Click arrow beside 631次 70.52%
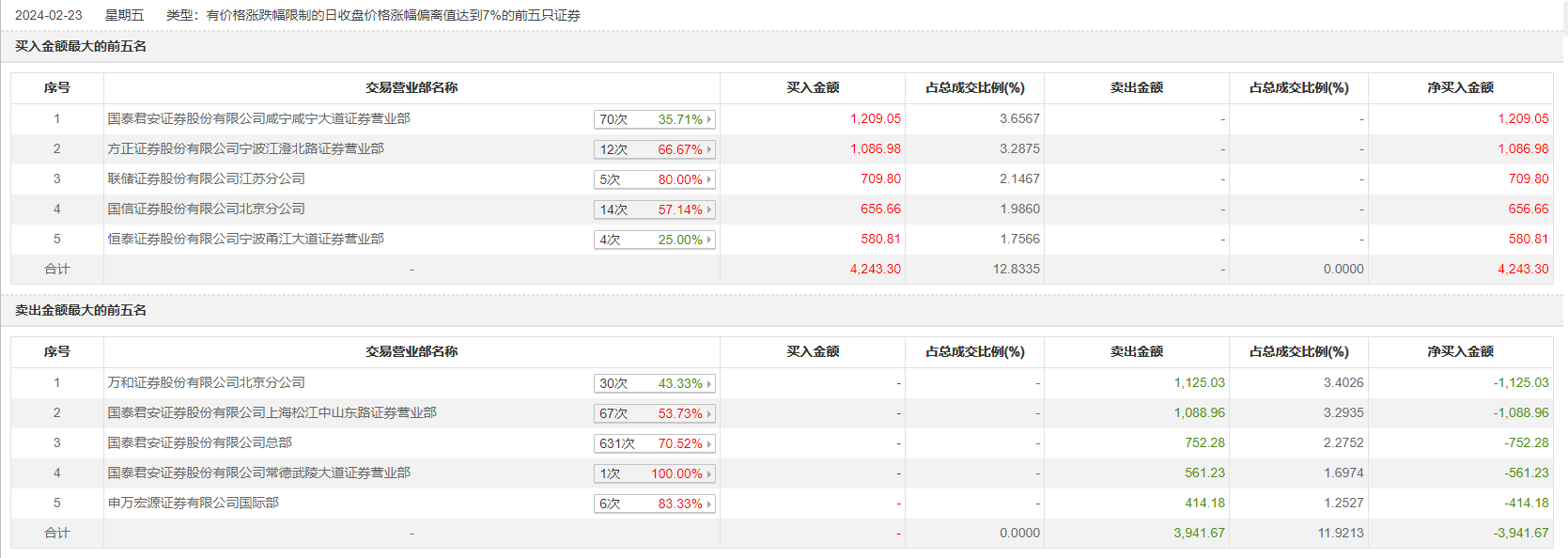The height and width of the screenshot is (558, 1568). pos(709,443)
